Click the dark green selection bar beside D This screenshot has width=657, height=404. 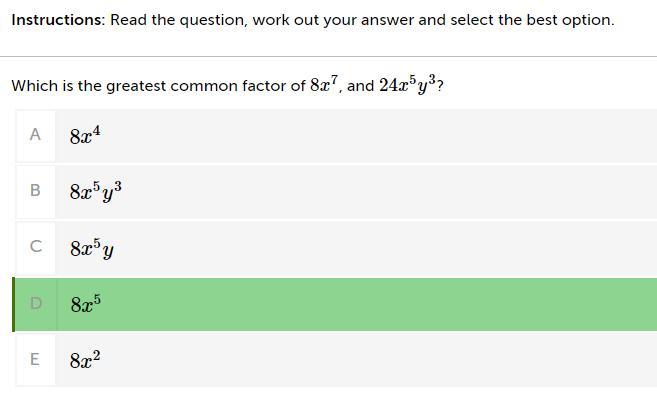point(13,304)
